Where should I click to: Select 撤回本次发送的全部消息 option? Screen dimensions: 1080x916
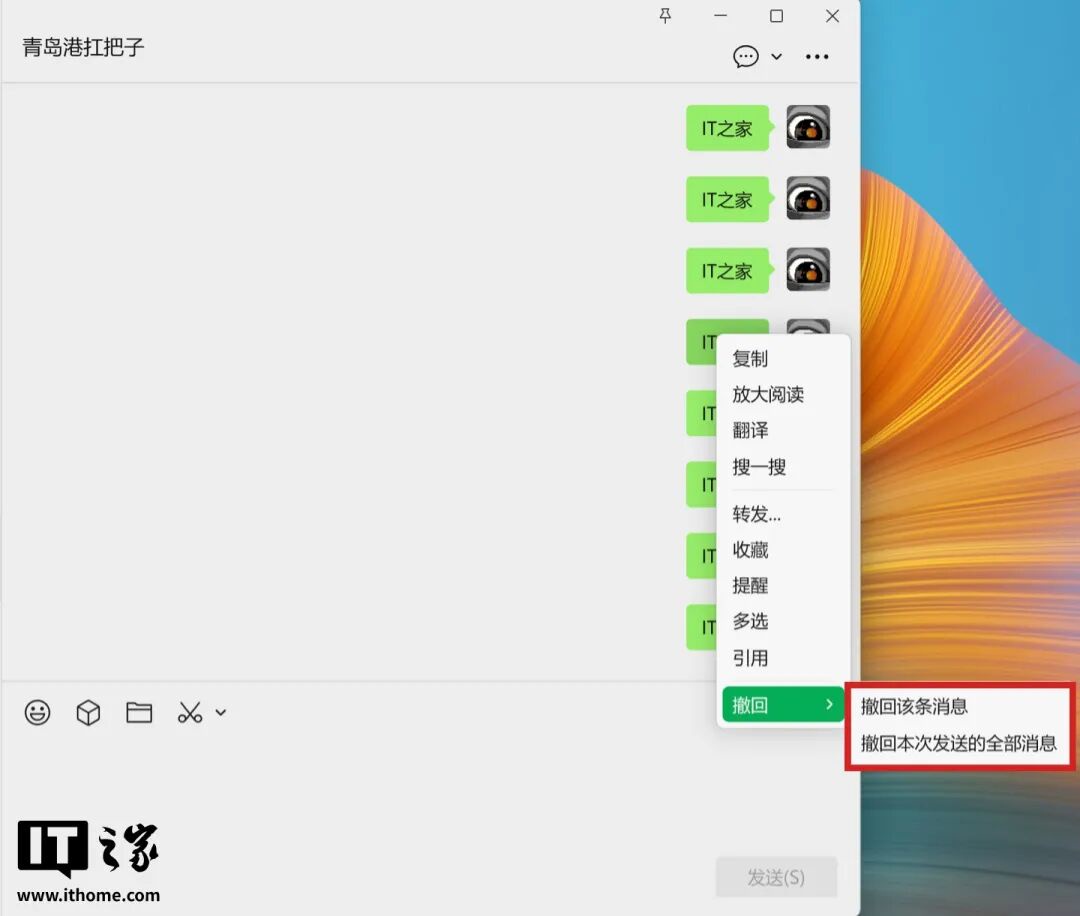(958, 744)
